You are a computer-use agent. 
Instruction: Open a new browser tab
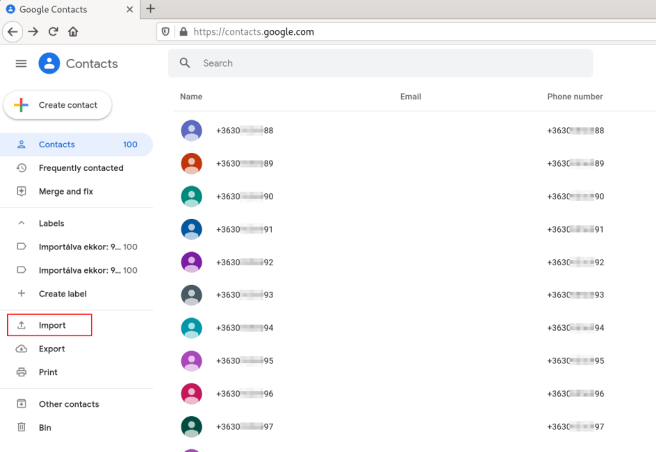(x=151, y=9)
